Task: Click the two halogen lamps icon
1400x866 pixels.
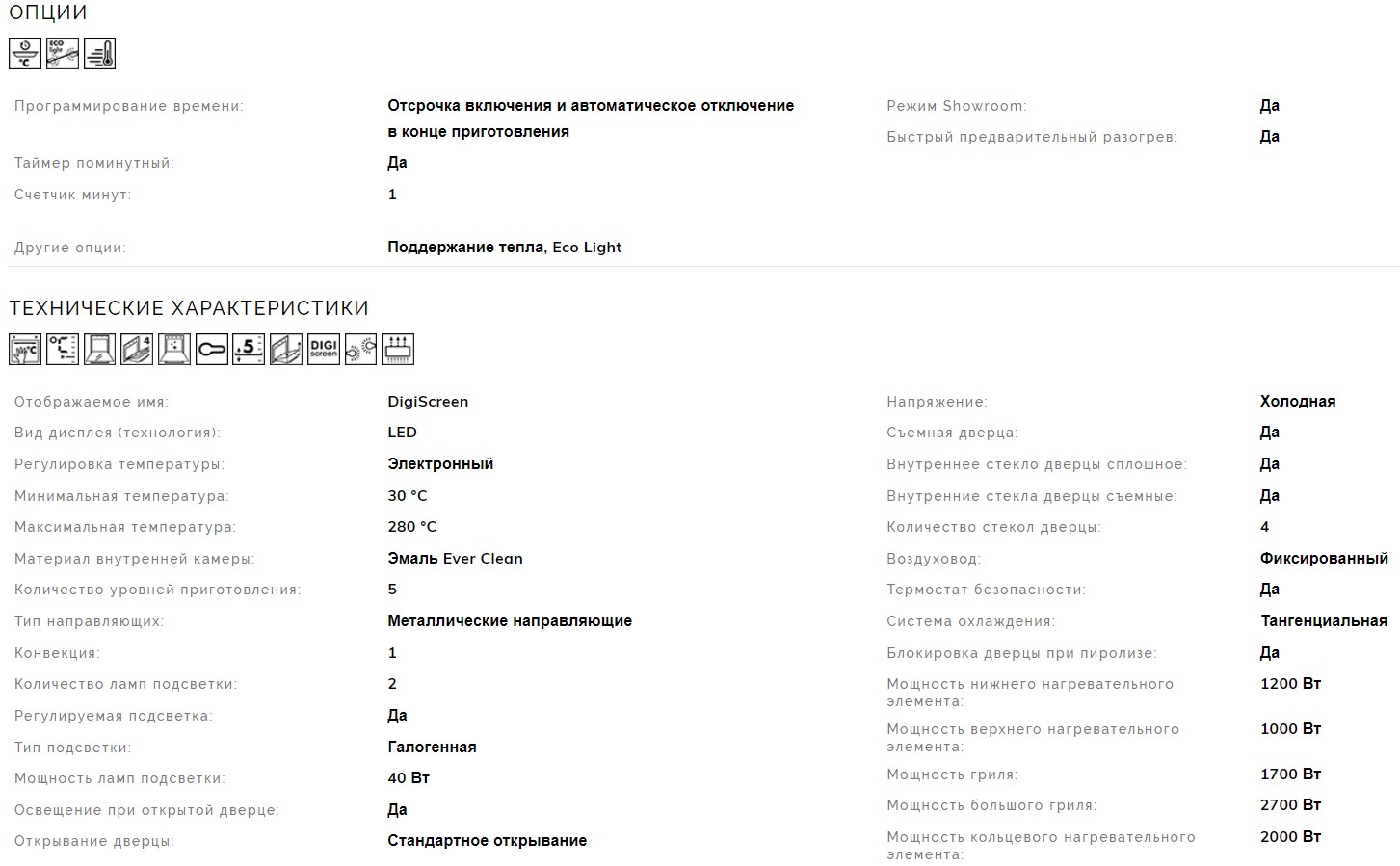Action: (360, 349)
